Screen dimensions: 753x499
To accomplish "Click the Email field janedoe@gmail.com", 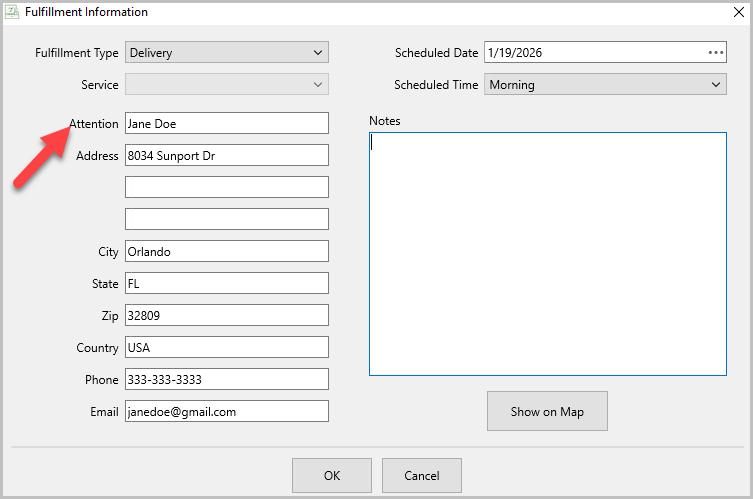I will (227, 412).
